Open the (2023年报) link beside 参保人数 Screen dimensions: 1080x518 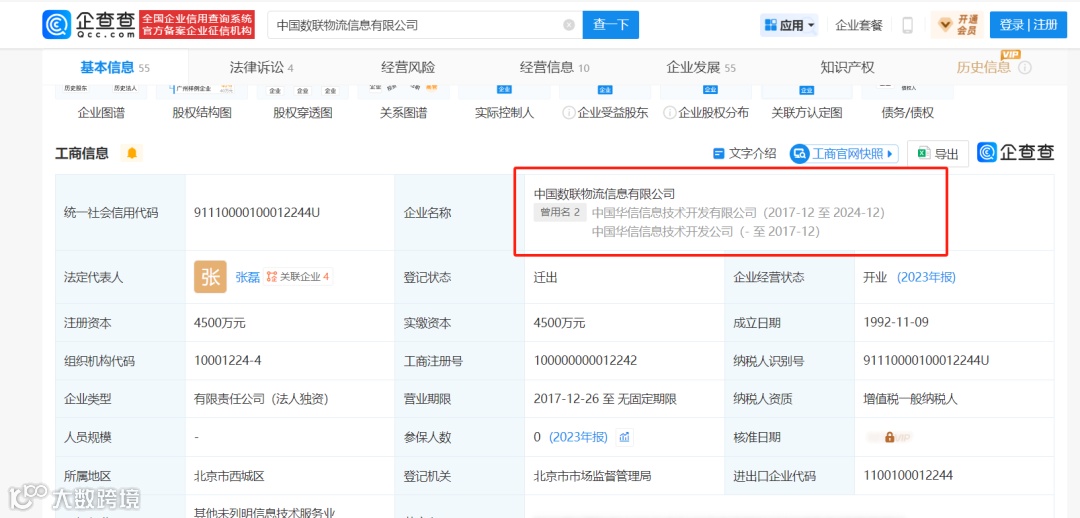[x=578, y=437]
